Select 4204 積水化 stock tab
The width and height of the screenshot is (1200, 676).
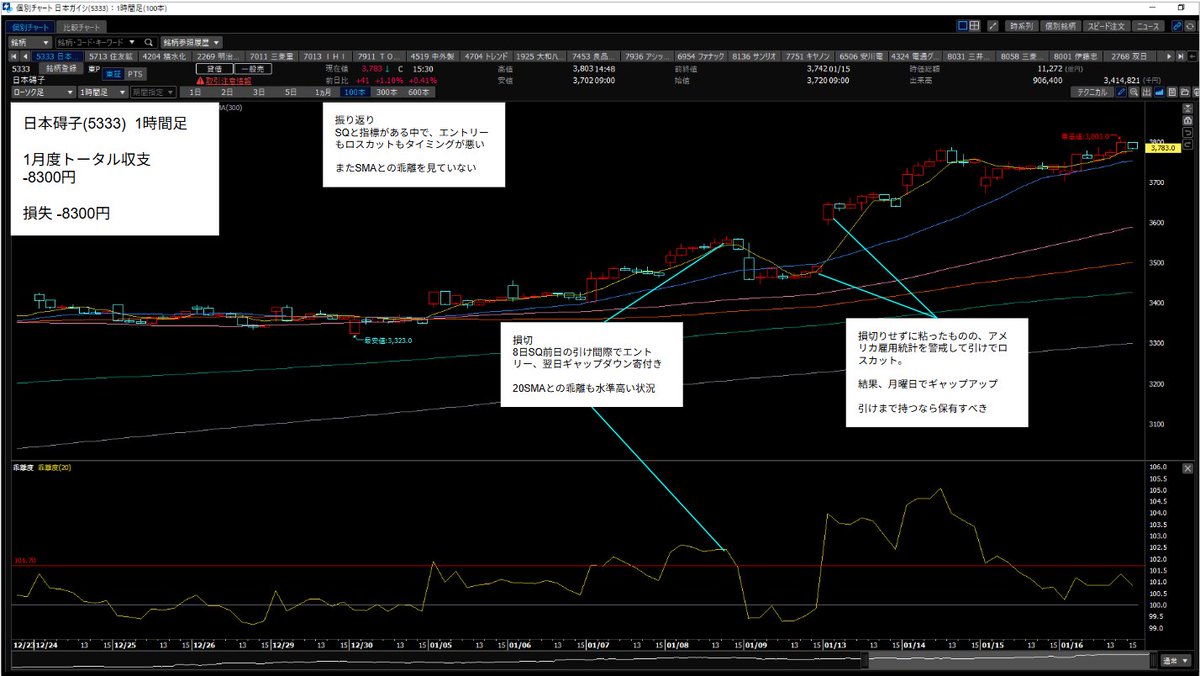167,57
